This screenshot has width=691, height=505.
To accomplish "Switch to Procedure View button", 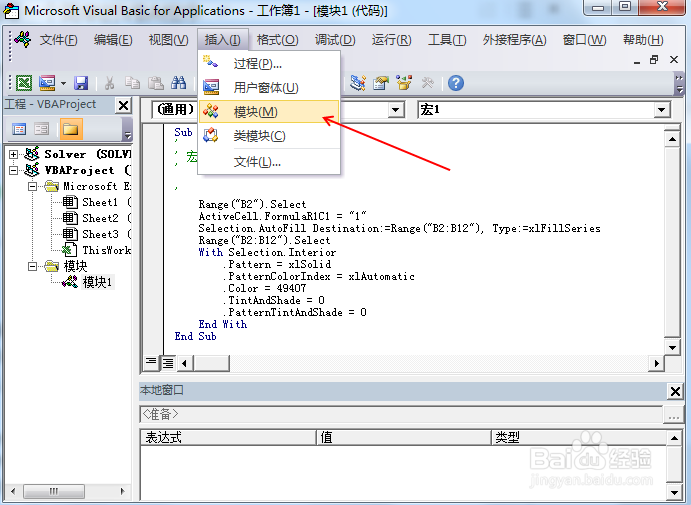I will point(151,363).
